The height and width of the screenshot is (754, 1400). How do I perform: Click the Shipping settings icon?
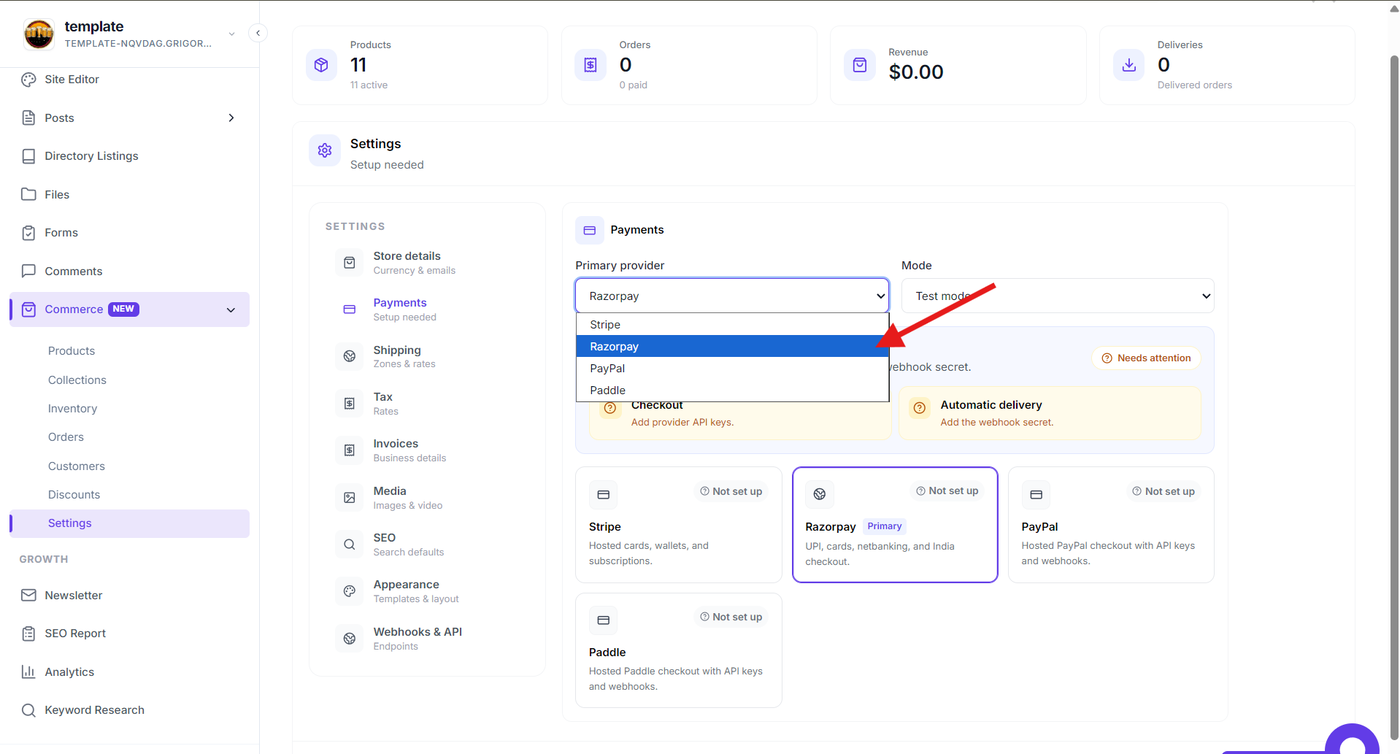349,356
